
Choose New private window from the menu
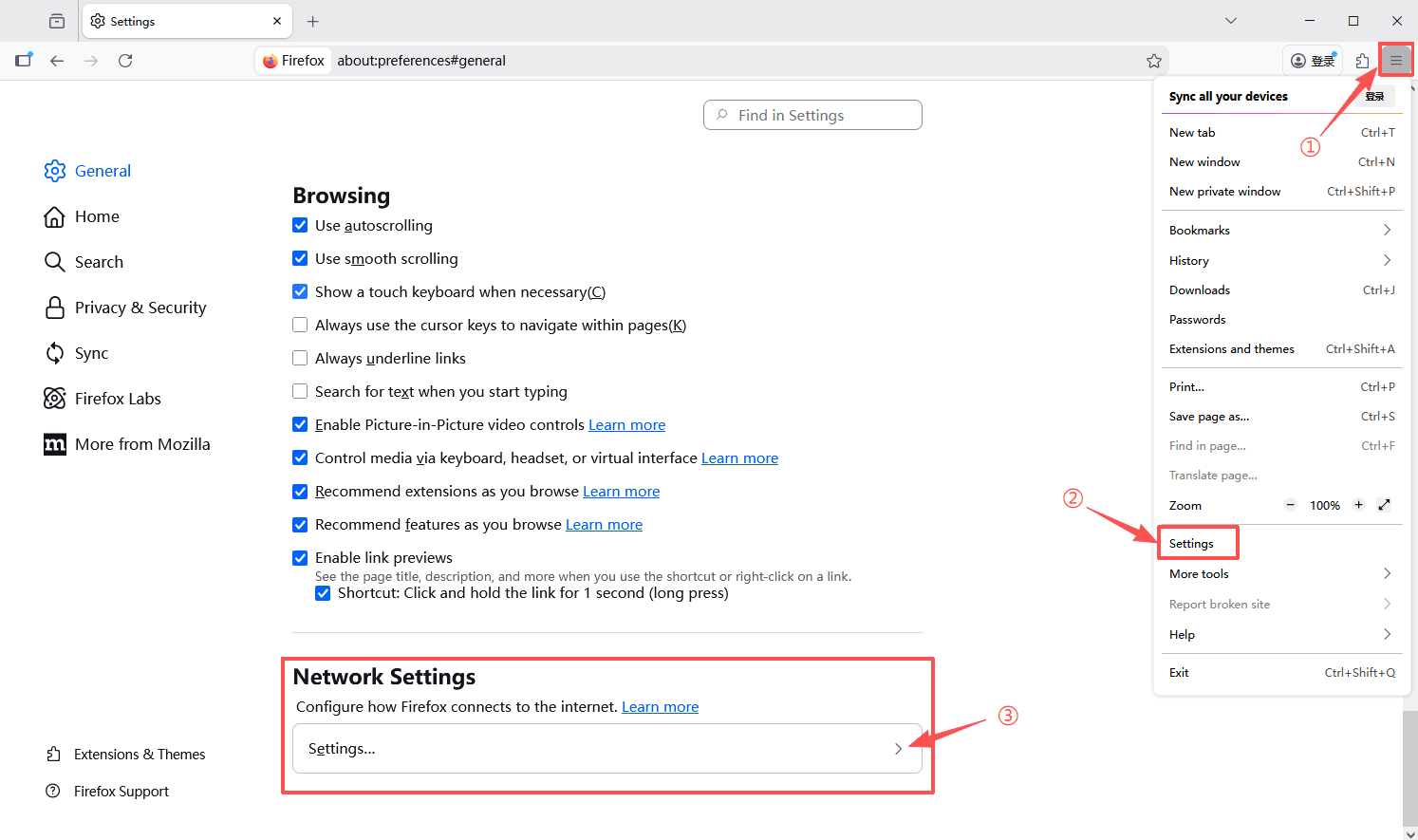tap(1224, 191)
